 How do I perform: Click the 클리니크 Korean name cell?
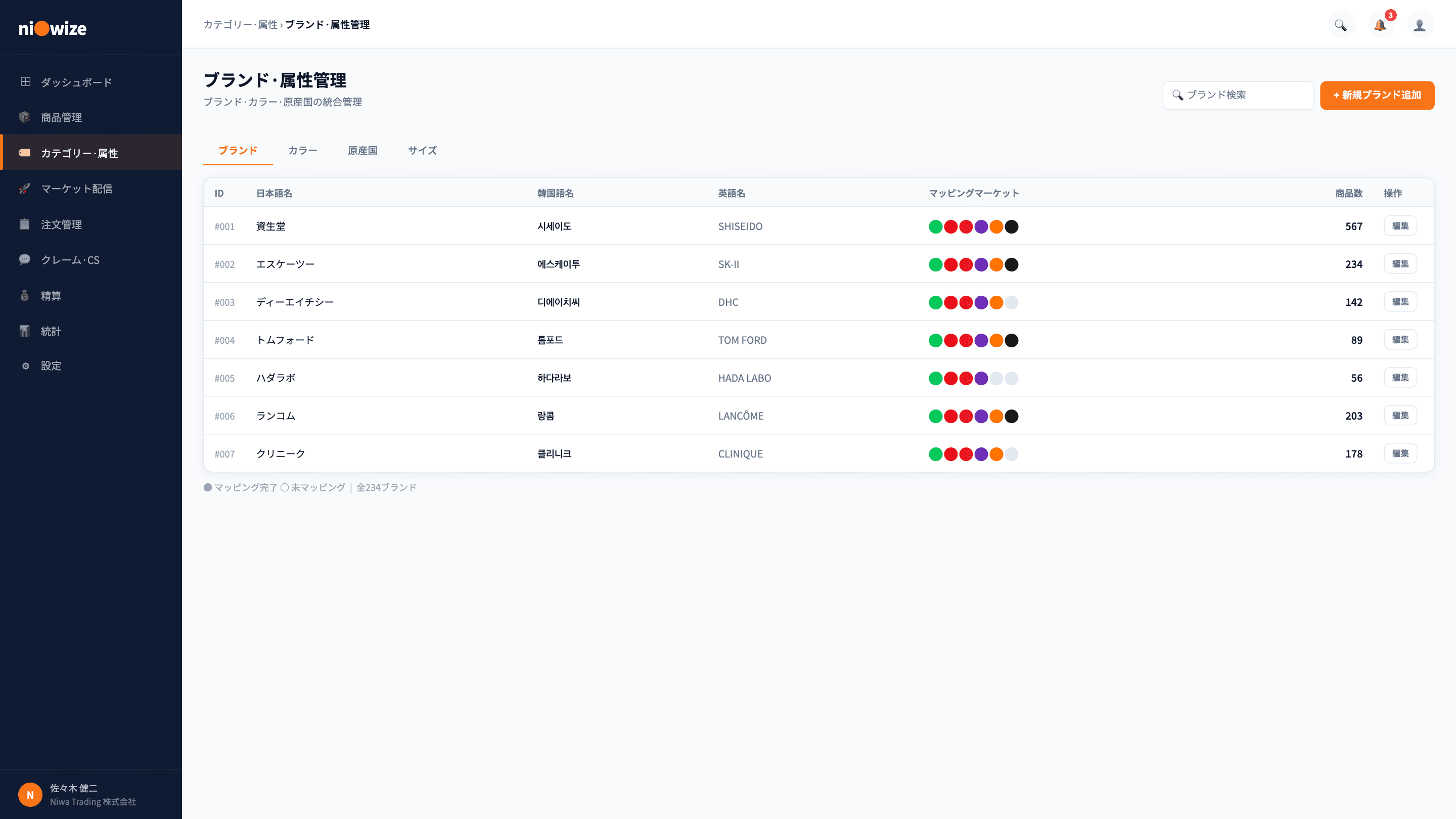pos(554,454)
